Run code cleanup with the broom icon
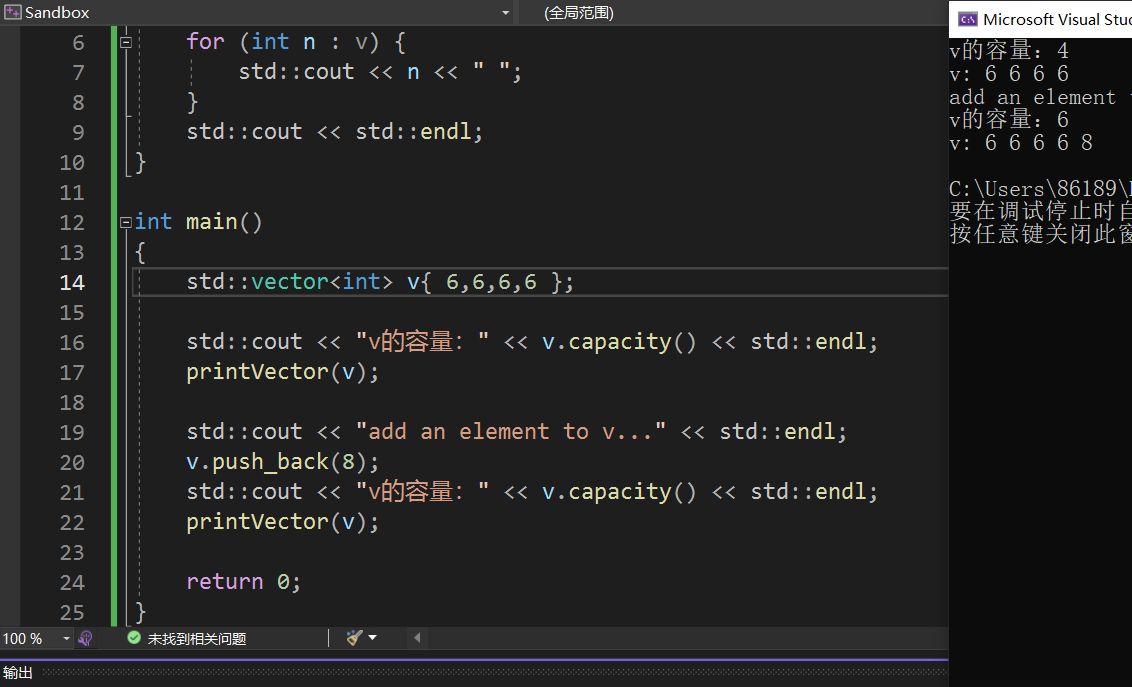Screen dimensions: 1132x687 click(x=354, y=638)
